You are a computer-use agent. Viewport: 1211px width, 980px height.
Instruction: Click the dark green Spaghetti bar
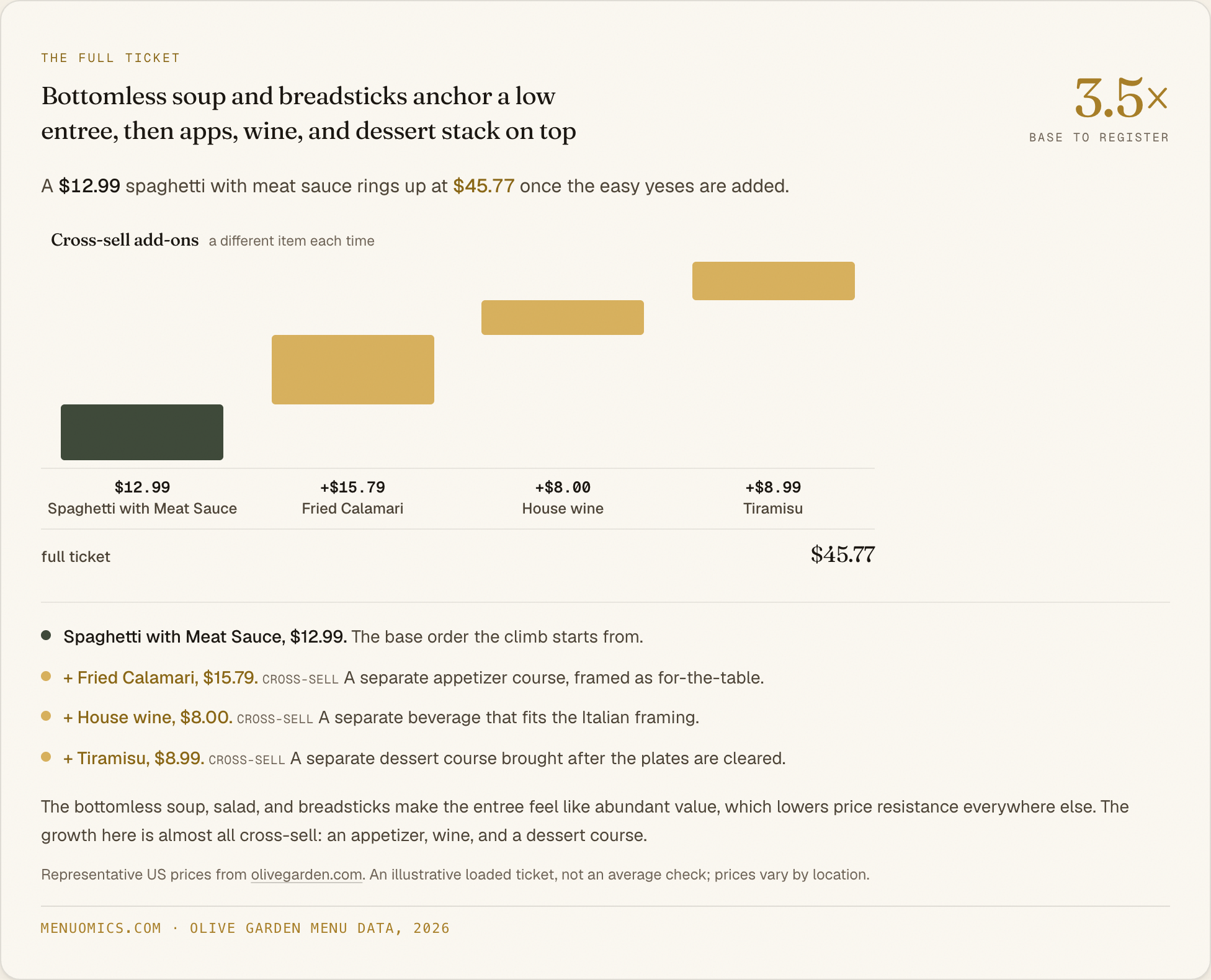[x=142, y=432]
